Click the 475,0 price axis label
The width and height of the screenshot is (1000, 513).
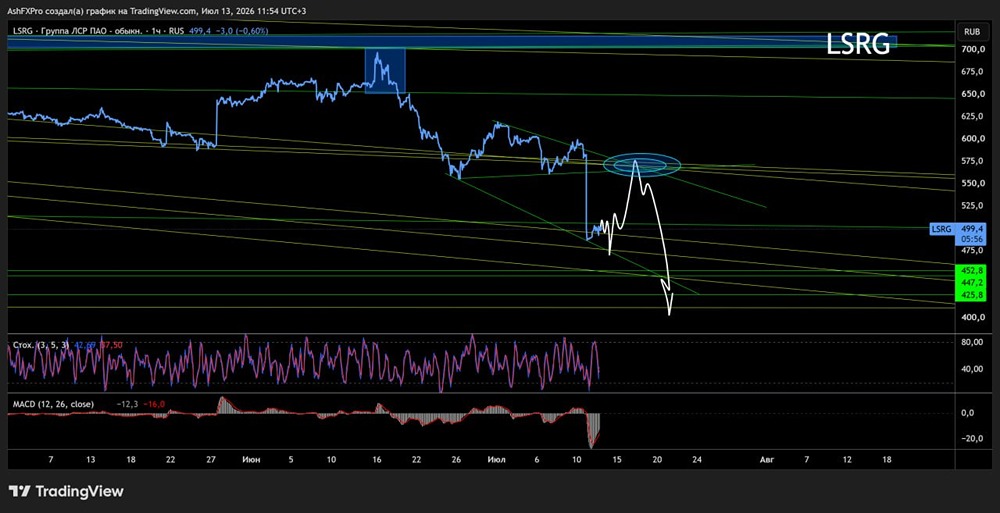[973, 251]
